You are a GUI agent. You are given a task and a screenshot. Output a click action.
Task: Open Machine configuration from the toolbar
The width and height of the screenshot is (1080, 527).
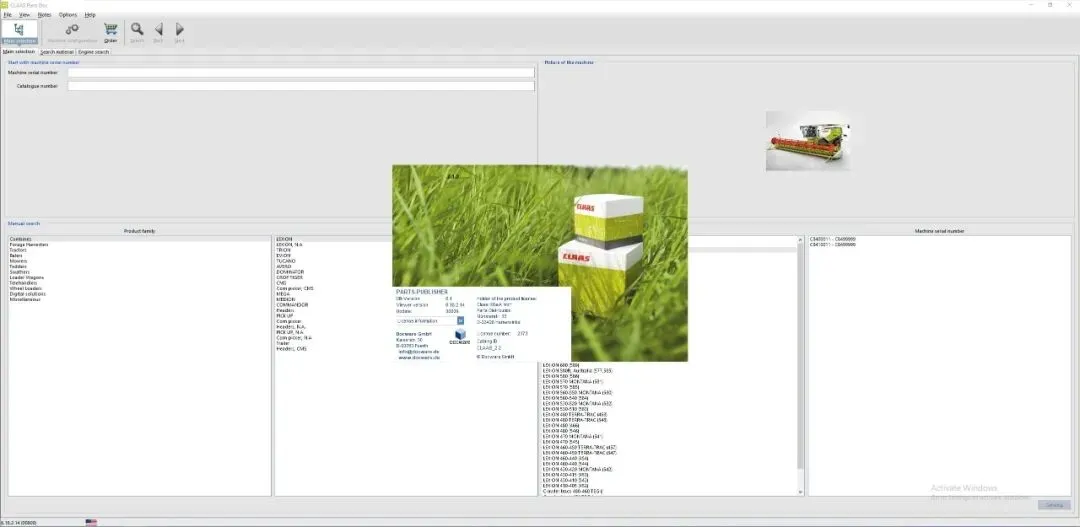coord(72,32)
